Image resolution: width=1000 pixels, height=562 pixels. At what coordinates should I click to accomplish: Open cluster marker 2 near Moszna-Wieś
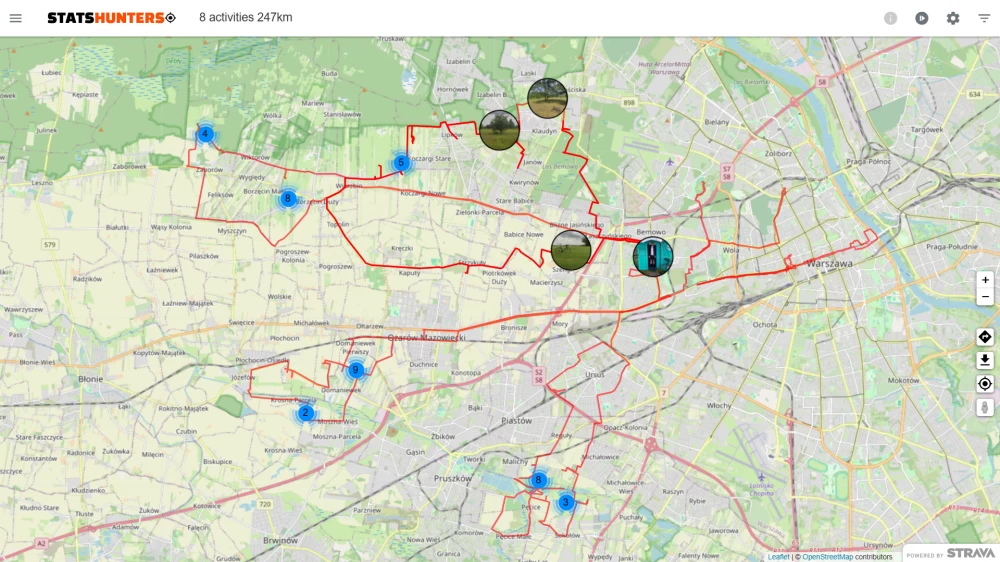tap(305, 413)
